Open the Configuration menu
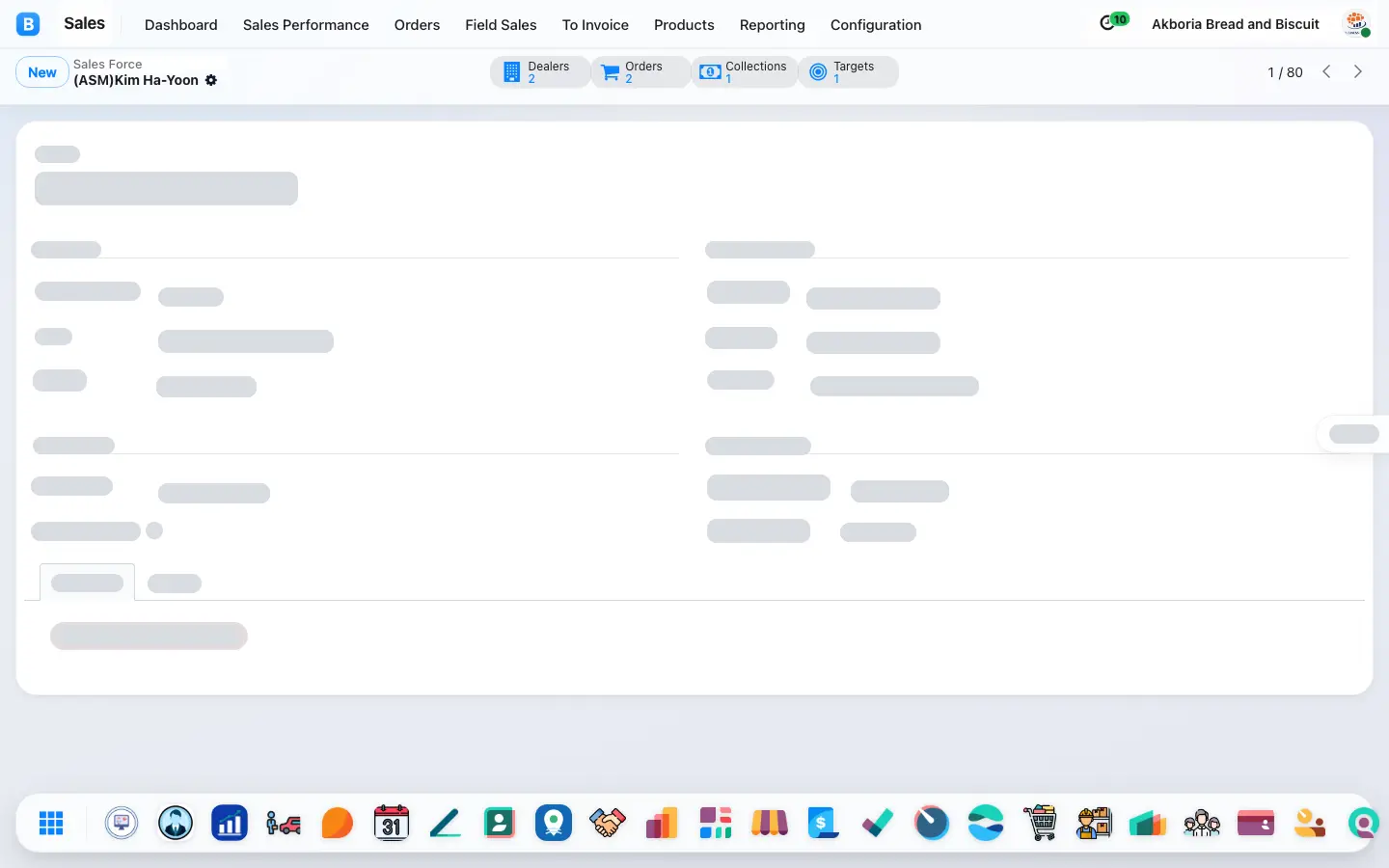The height and width of the screenshot is (868, 1389). coord(876,25)
